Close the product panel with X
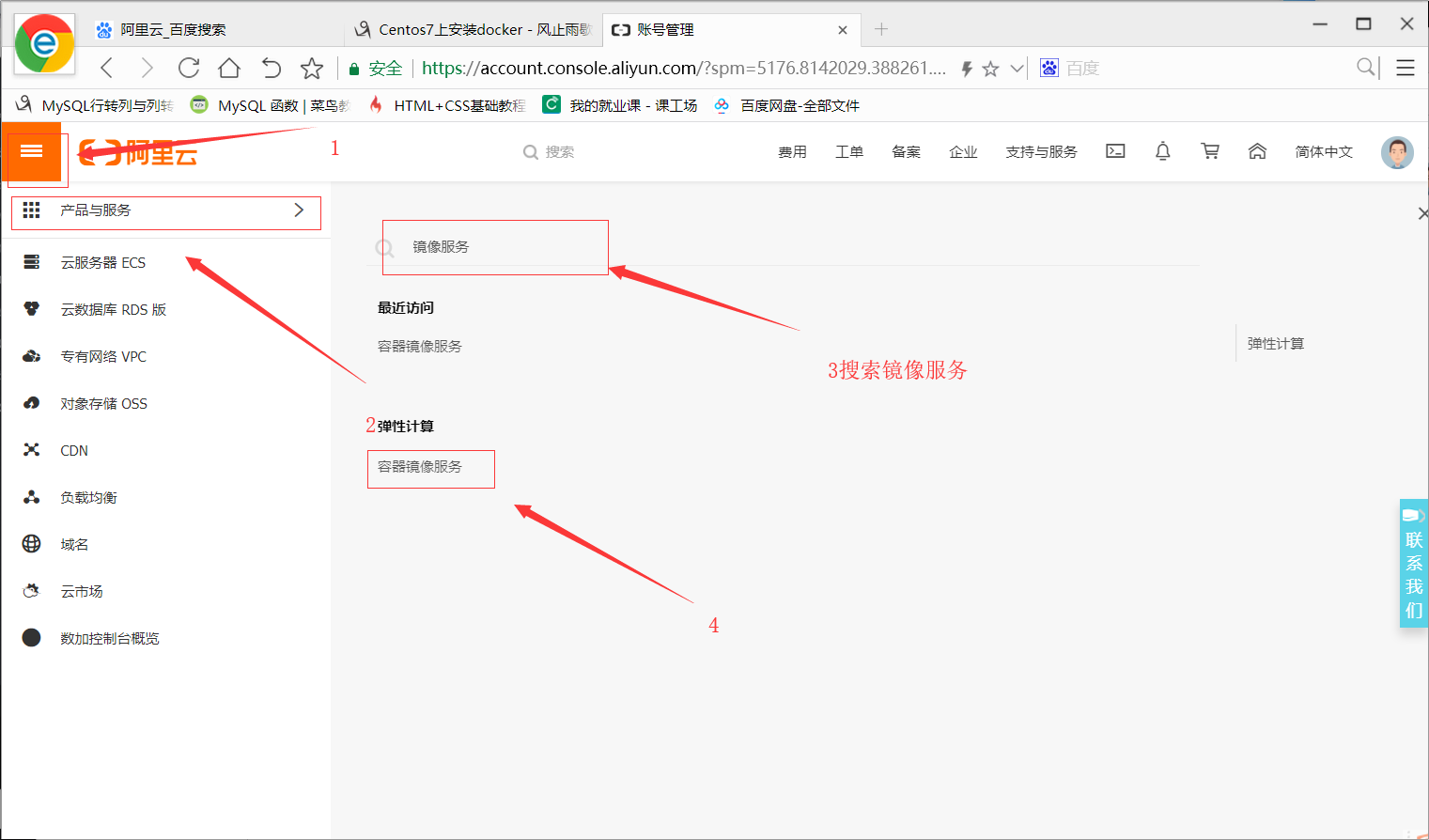The image size is (1429, 840). (x=1422, y=214)
